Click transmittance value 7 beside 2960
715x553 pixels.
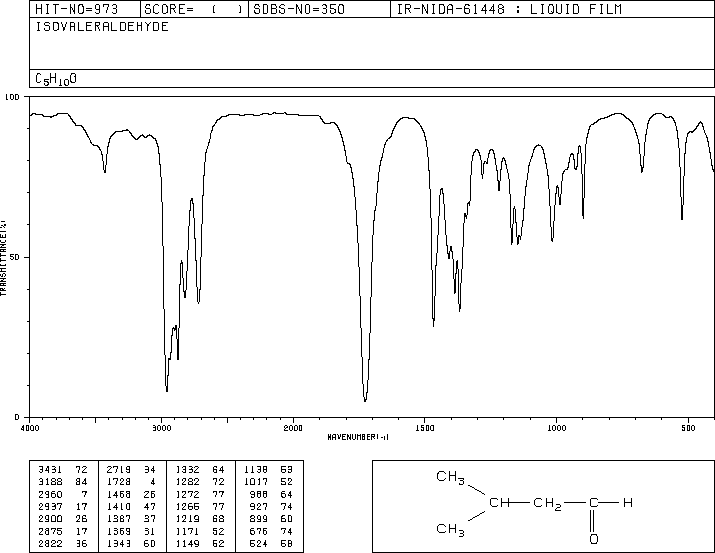coord(84,495)
